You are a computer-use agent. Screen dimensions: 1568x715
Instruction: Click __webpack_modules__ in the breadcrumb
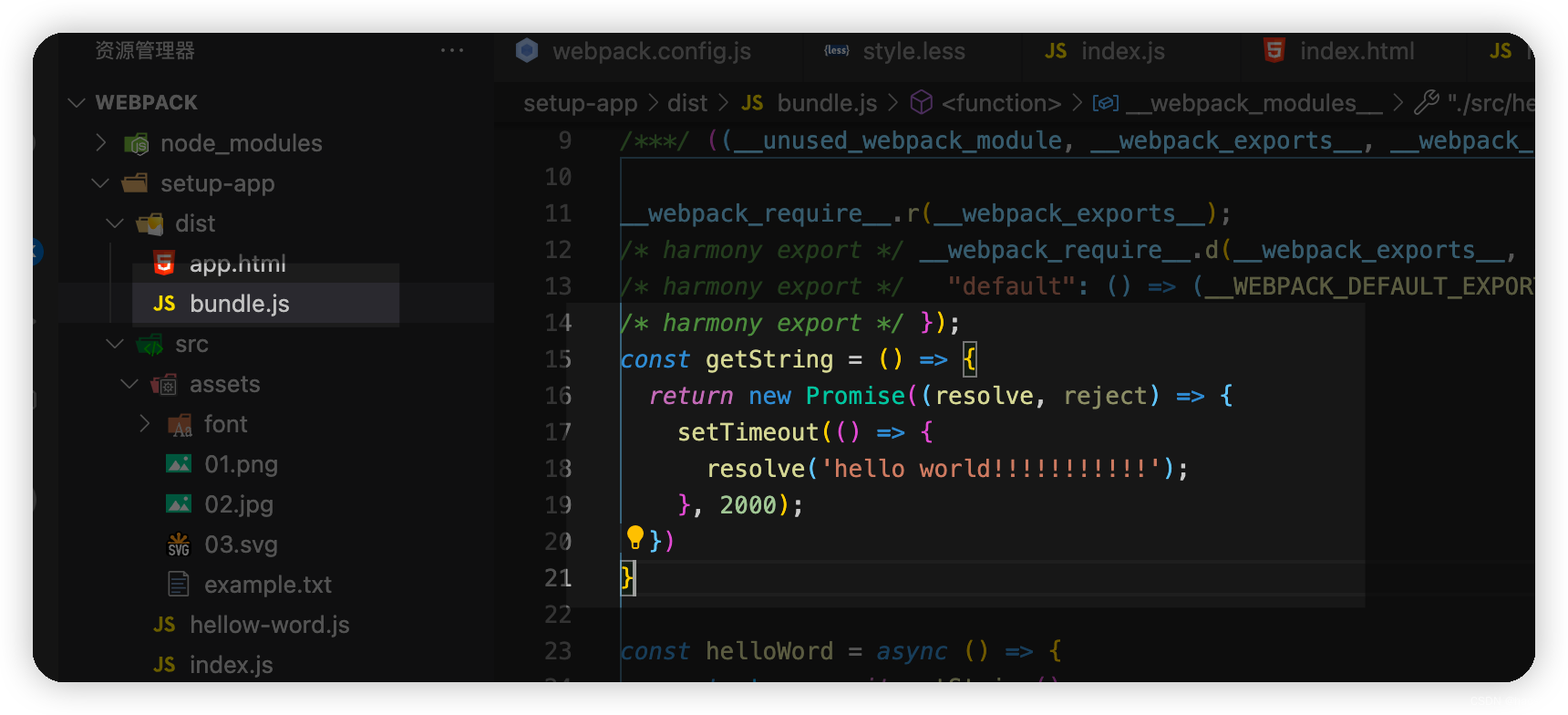1254,103
